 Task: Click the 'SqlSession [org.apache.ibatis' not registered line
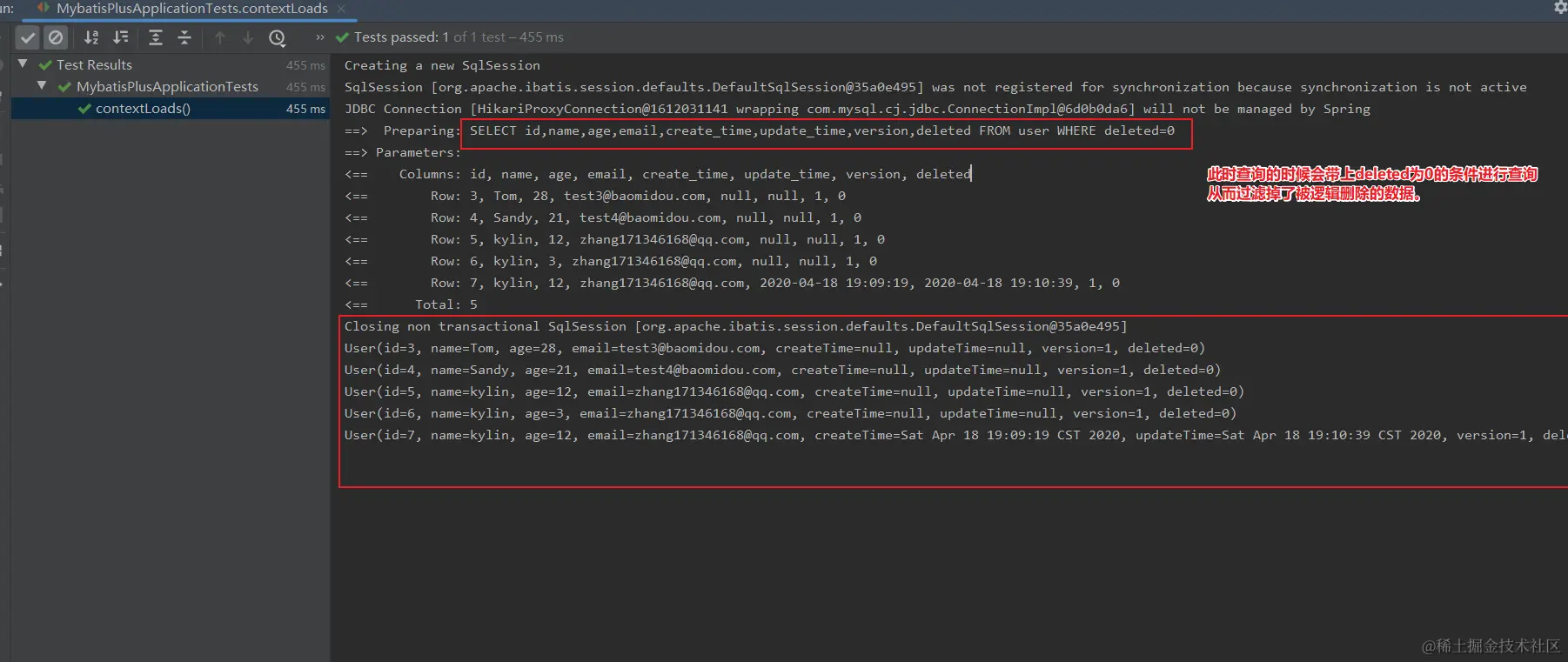pyautogui.click(x=935, y=87)
